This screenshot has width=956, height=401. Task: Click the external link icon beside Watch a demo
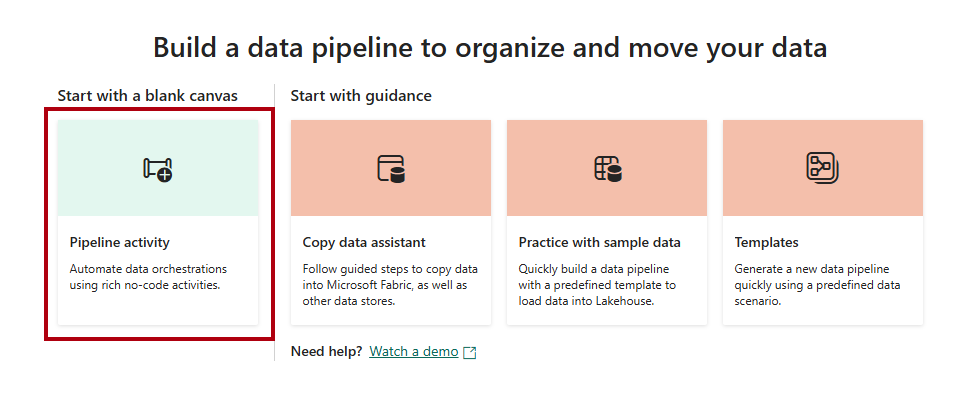[x=470, y=352]
